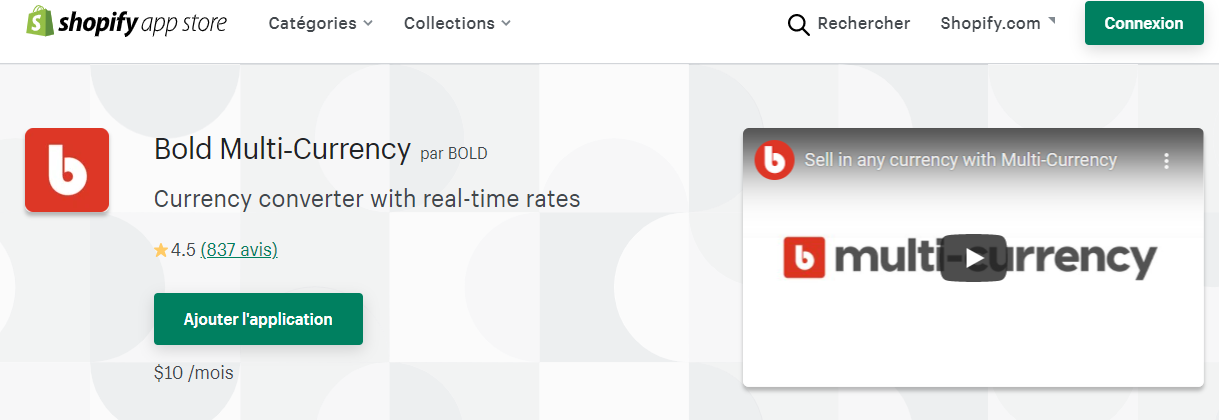Open the Shopify.com dropdown menu
Screen dimensions: 1219x420
coord(990,23)
